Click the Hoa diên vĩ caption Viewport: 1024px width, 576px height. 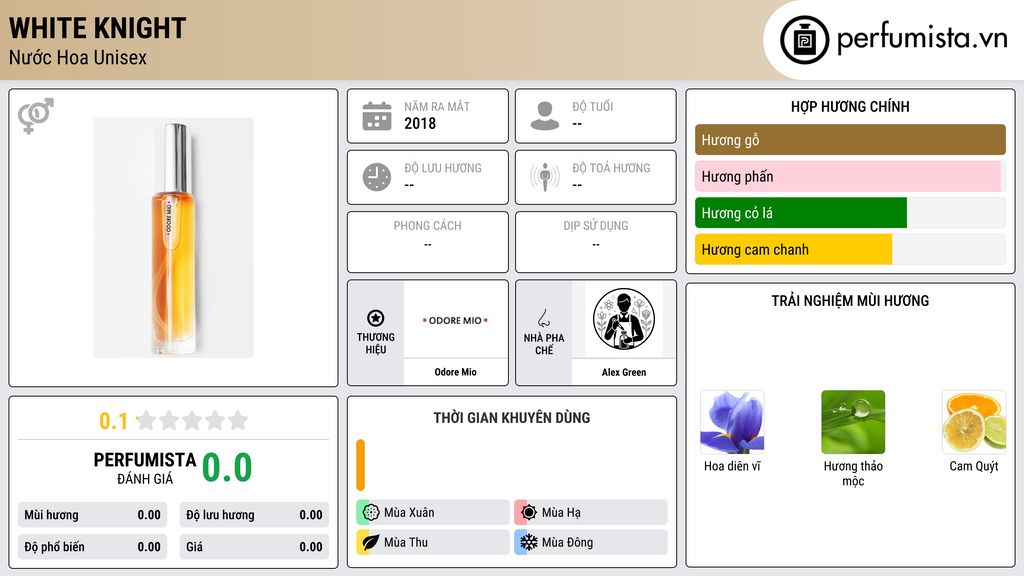pyautogui.click(x=732, y=466)
